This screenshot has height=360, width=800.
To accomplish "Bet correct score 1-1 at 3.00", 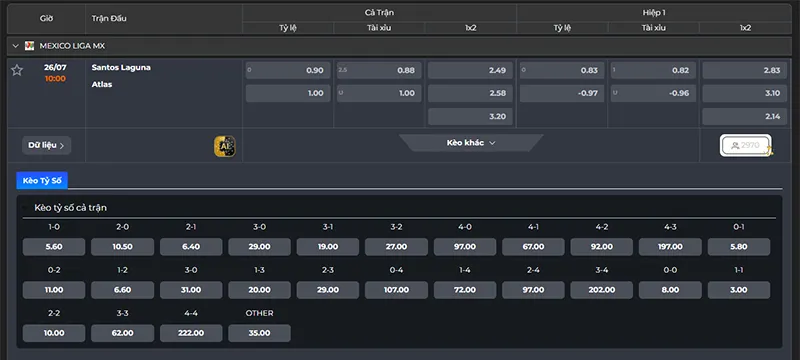I will [739, 290].
